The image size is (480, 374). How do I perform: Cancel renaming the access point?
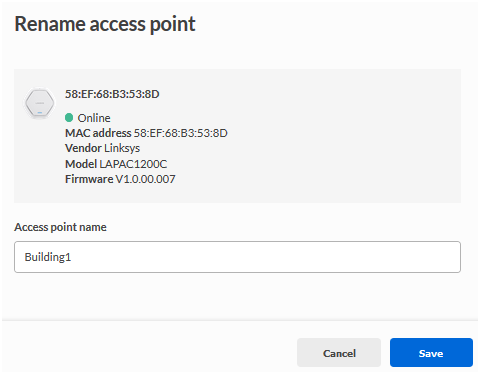click(x=339, y=353)
